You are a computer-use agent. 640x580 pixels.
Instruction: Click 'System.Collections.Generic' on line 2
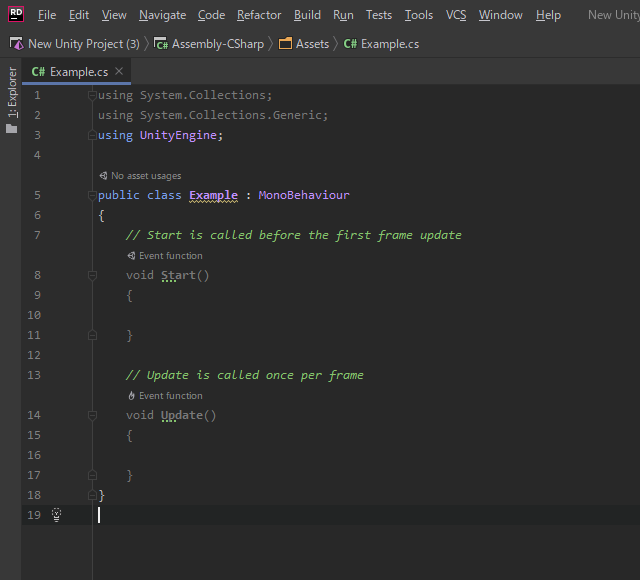click(x=231, y=115)
